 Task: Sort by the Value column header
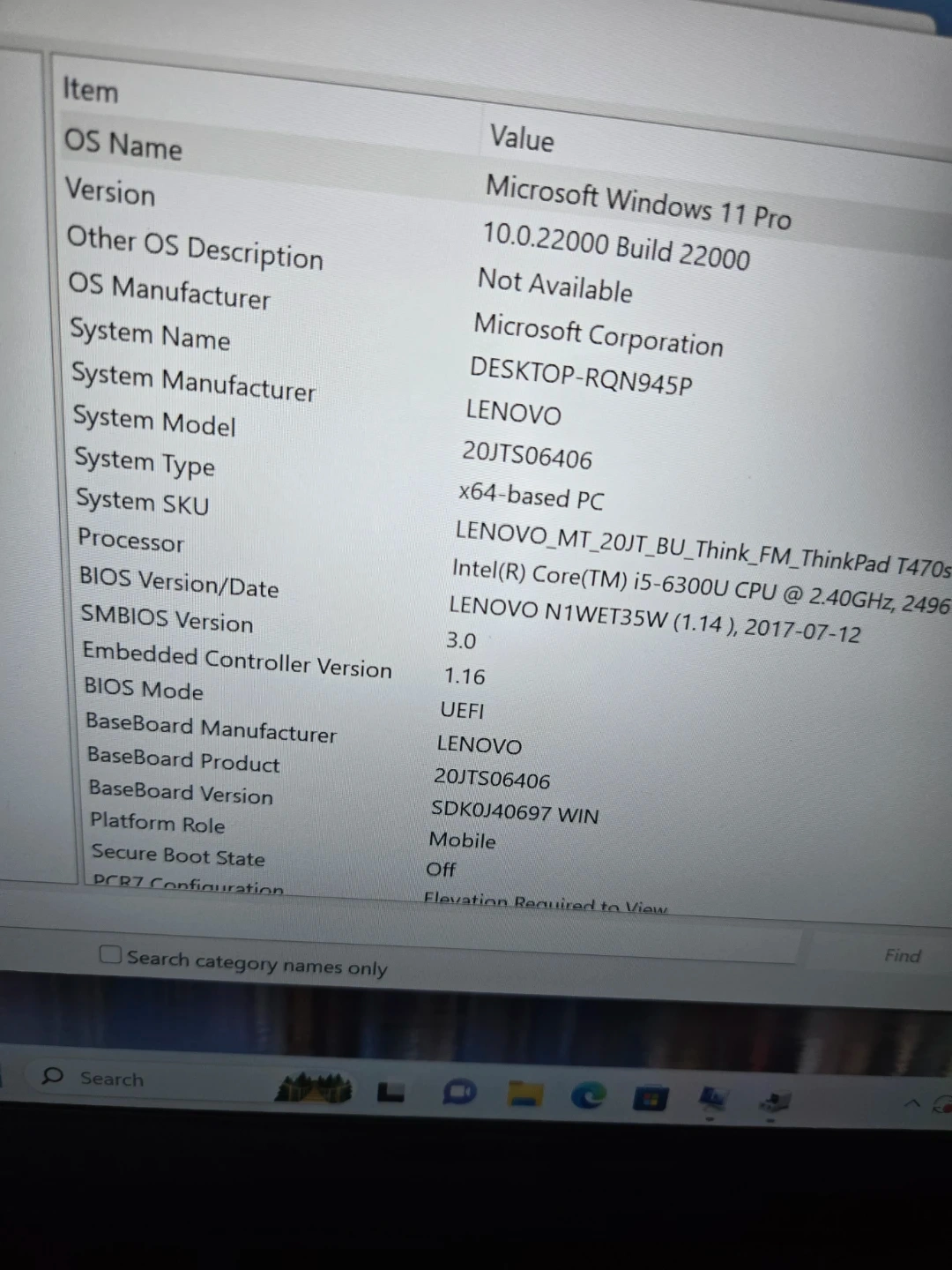click(x=522, y=138)
